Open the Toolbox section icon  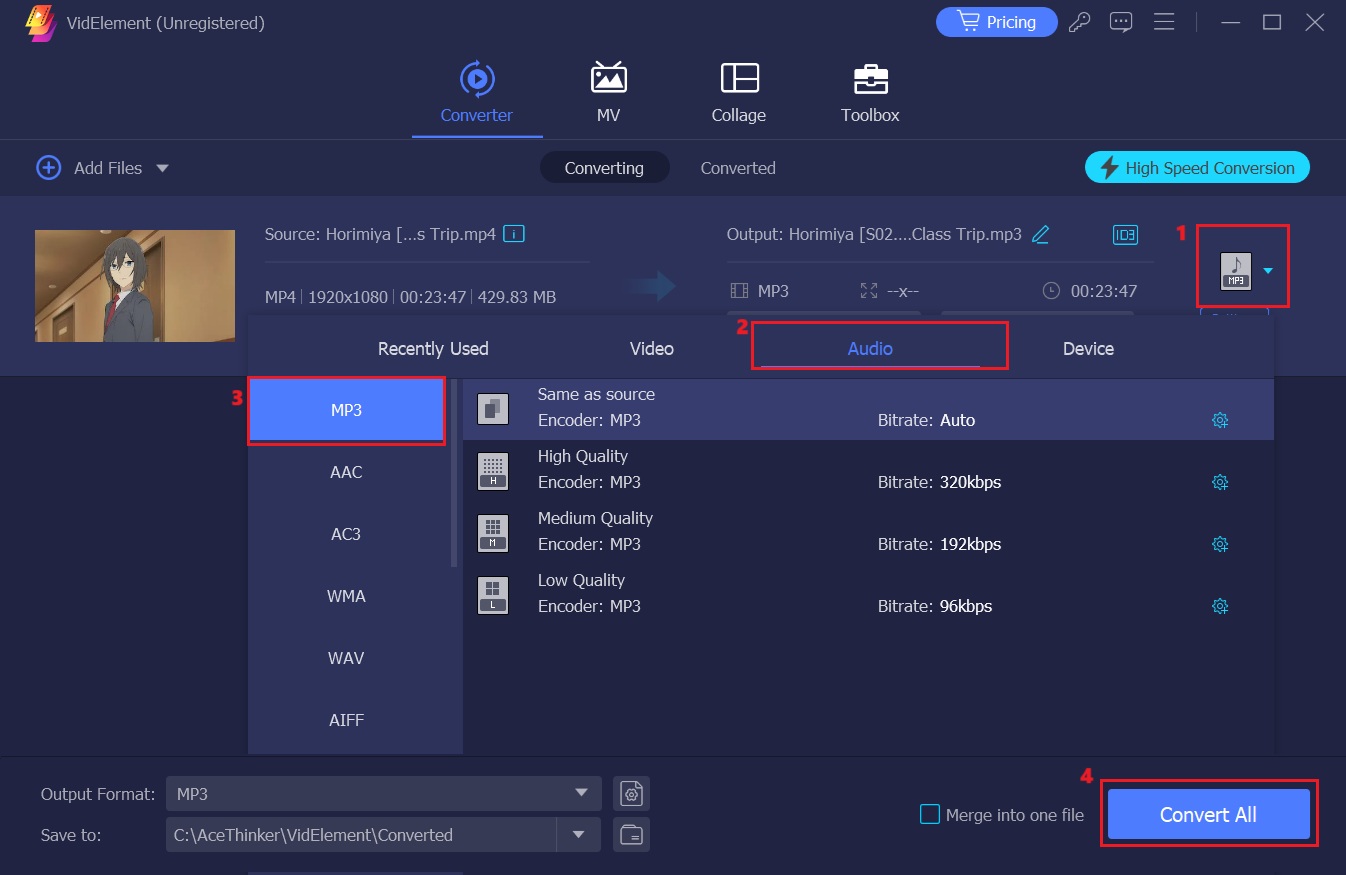coord(869,79)
